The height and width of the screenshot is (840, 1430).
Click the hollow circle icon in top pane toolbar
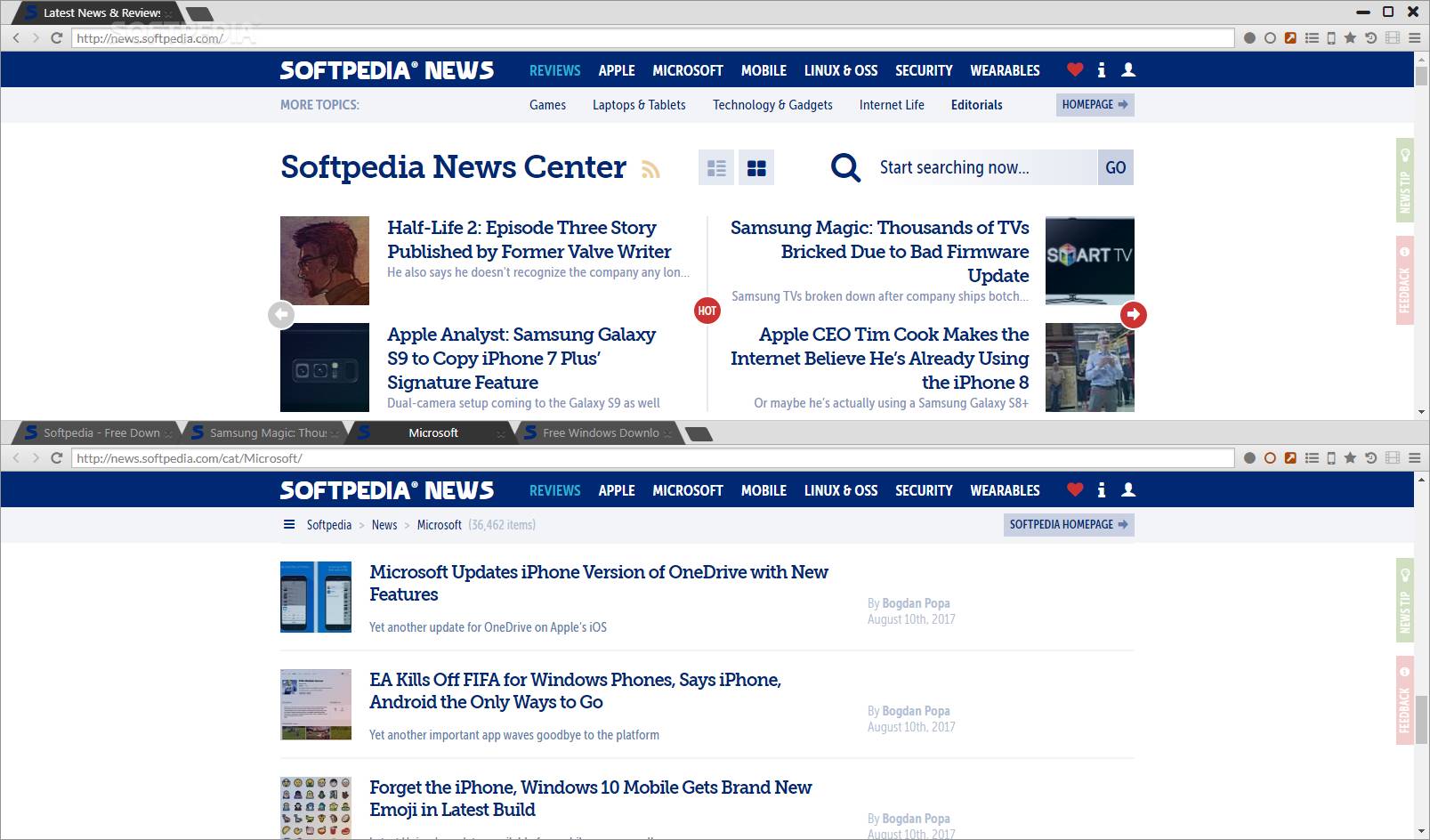[x=1270, y=38]
